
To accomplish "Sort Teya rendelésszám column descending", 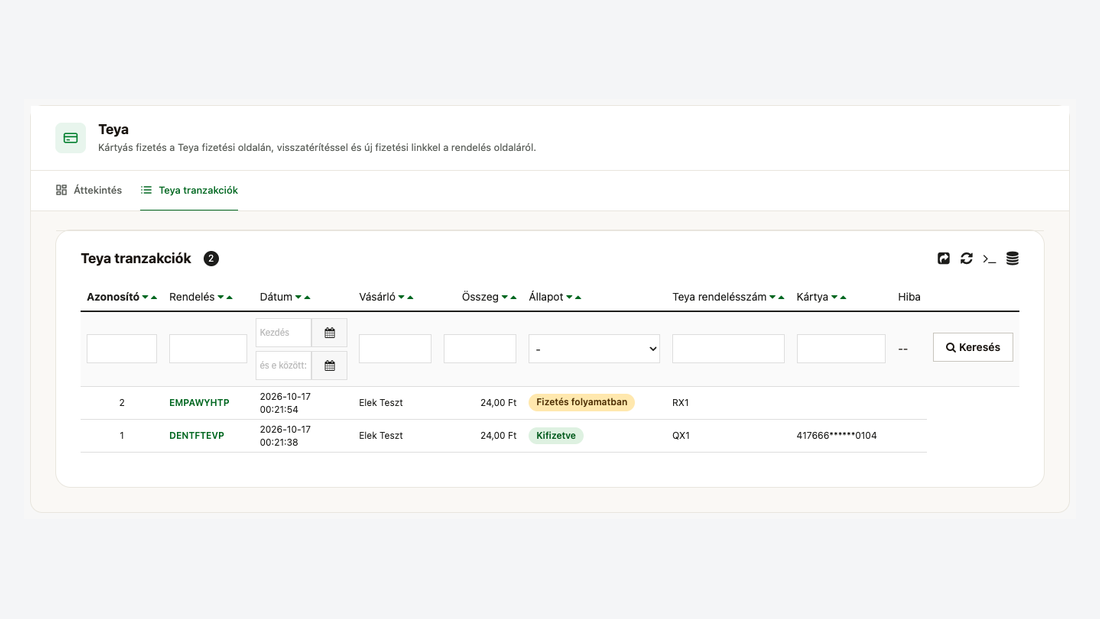I will [x=772, y=298].
